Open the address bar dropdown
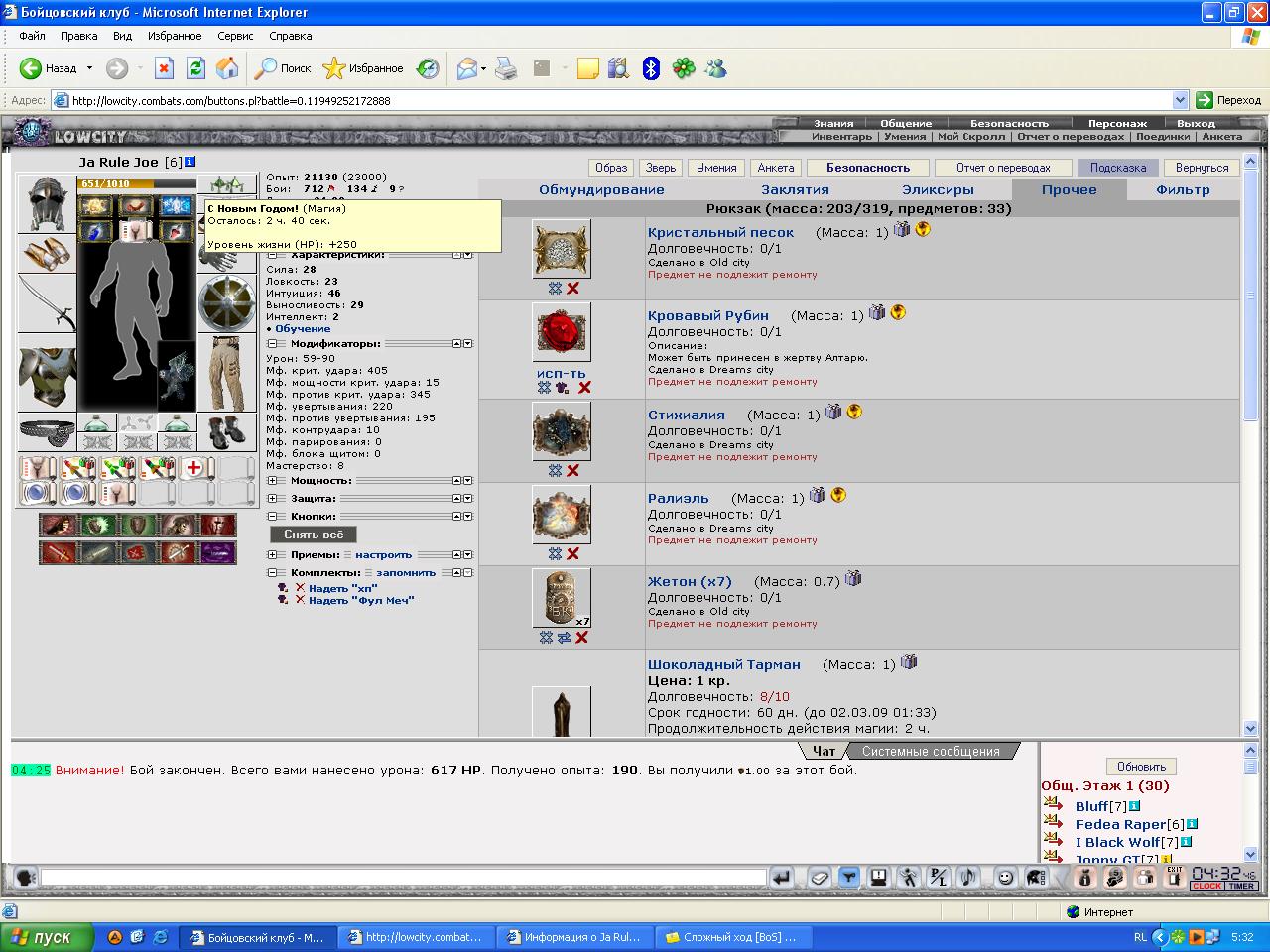The image size is (1270, 952). click(x=1180, y=100)
